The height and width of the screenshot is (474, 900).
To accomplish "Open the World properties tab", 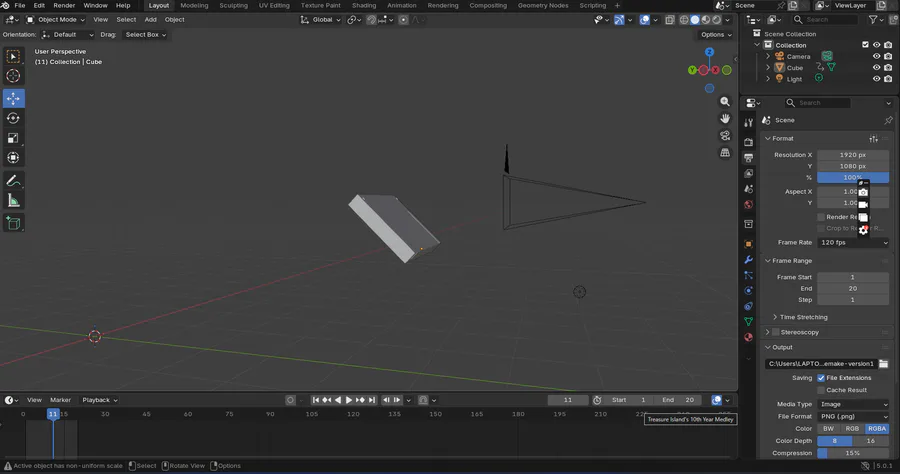I will tap(748, 205).
